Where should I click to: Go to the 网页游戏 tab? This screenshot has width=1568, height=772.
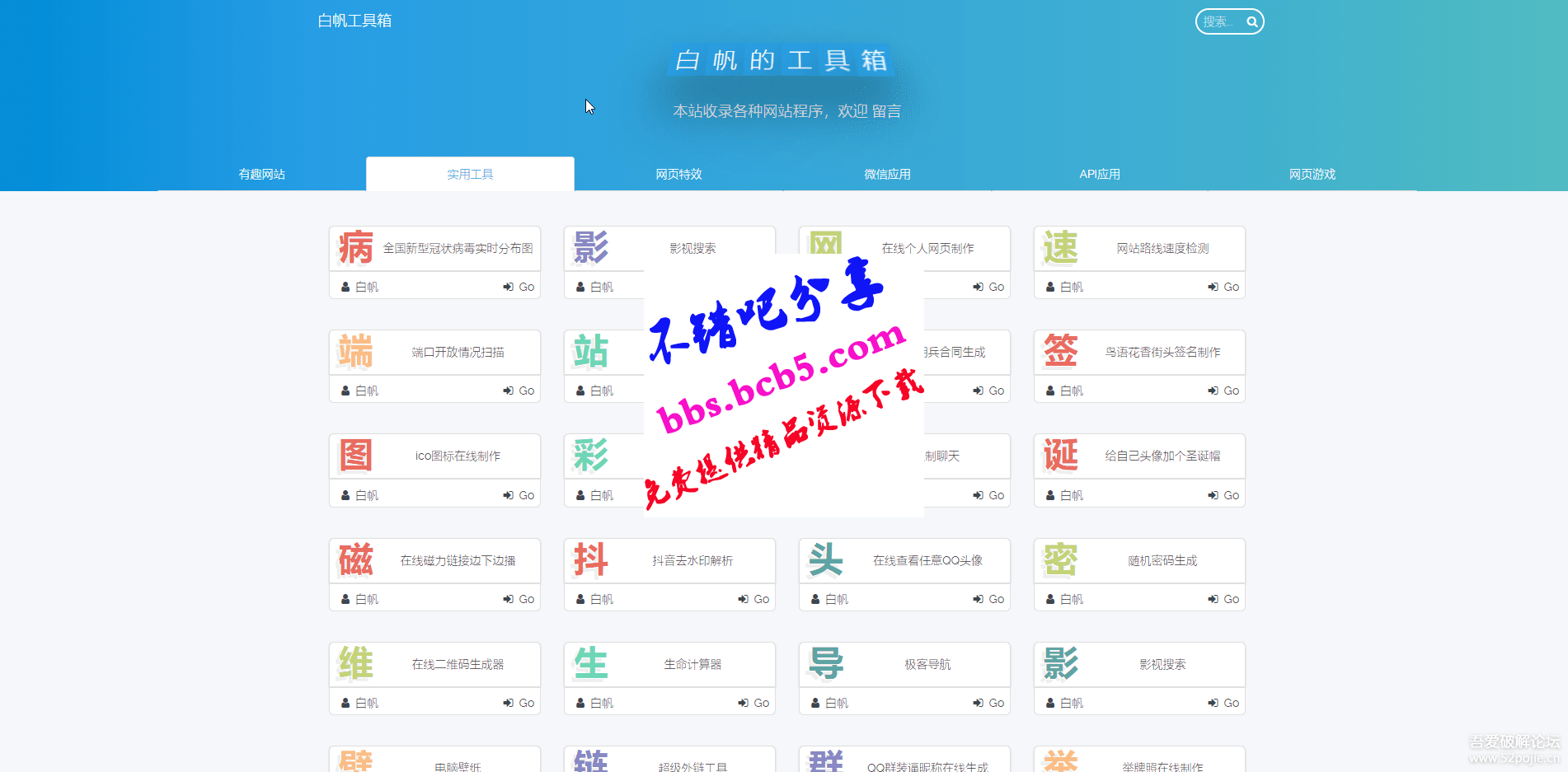1312,174
